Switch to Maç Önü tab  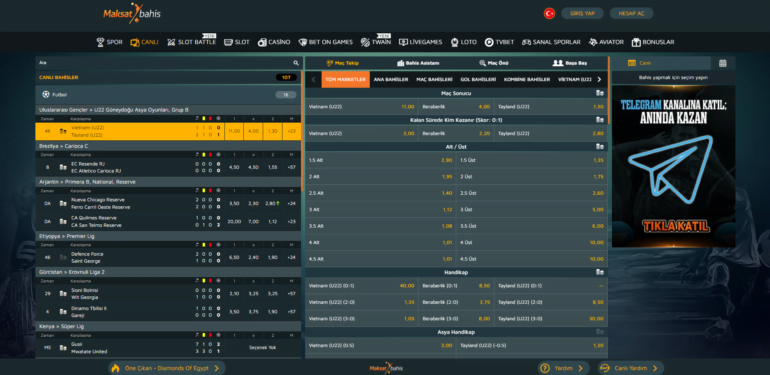(494, 63)
